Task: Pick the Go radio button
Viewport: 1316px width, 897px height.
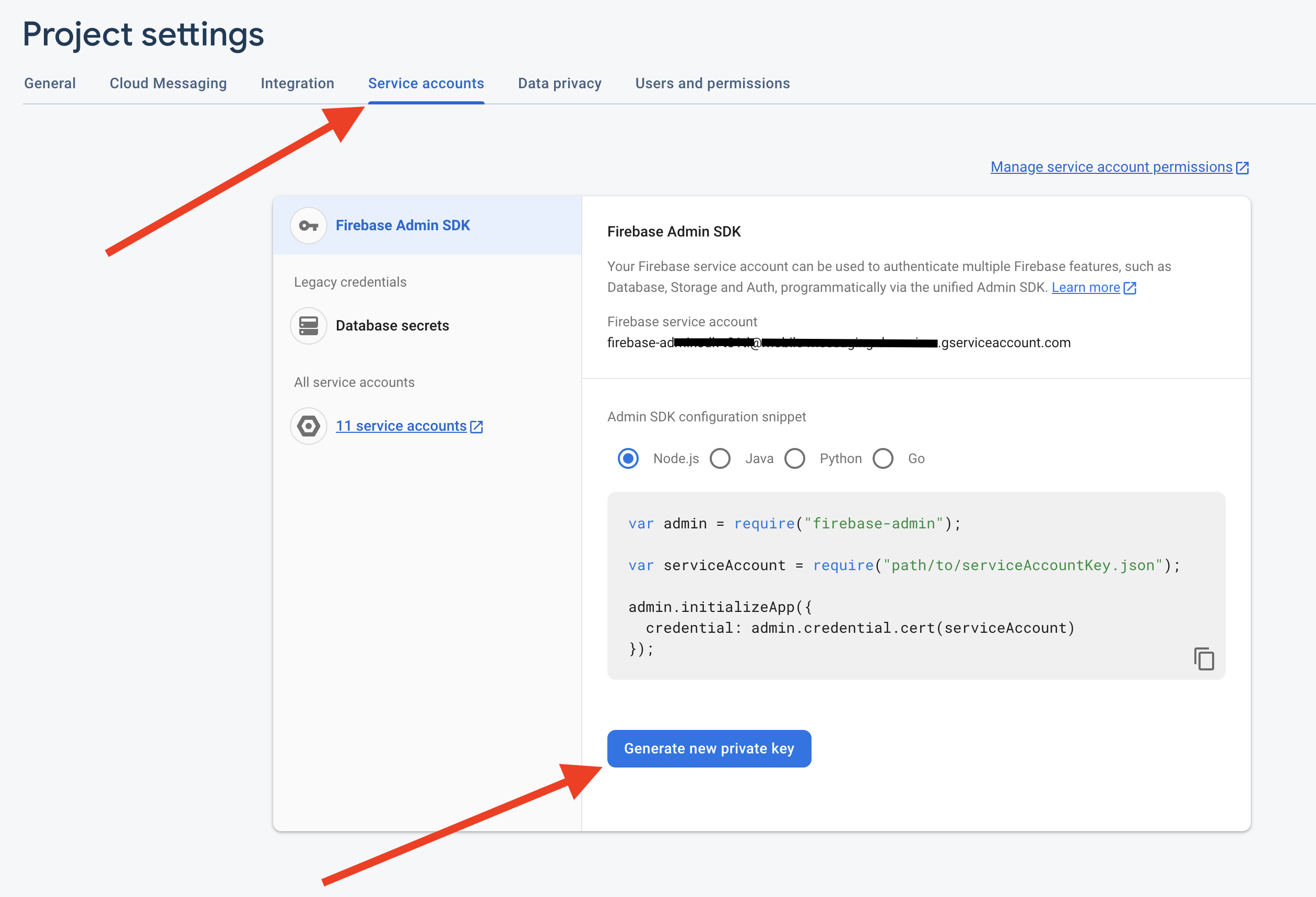Action: 883,459
